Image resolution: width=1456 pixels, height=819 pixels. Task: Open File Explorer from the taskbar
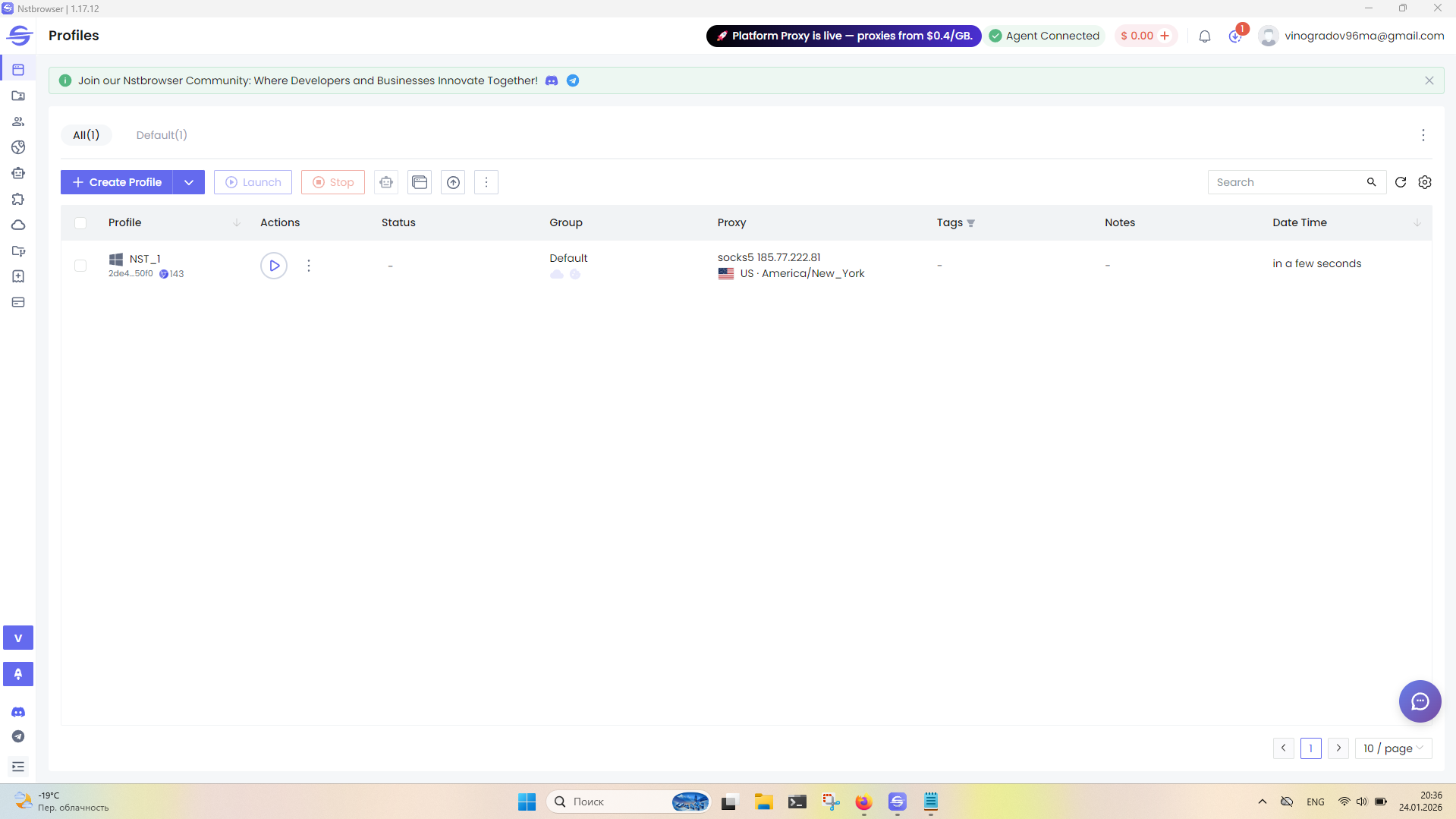click(763, 802)
